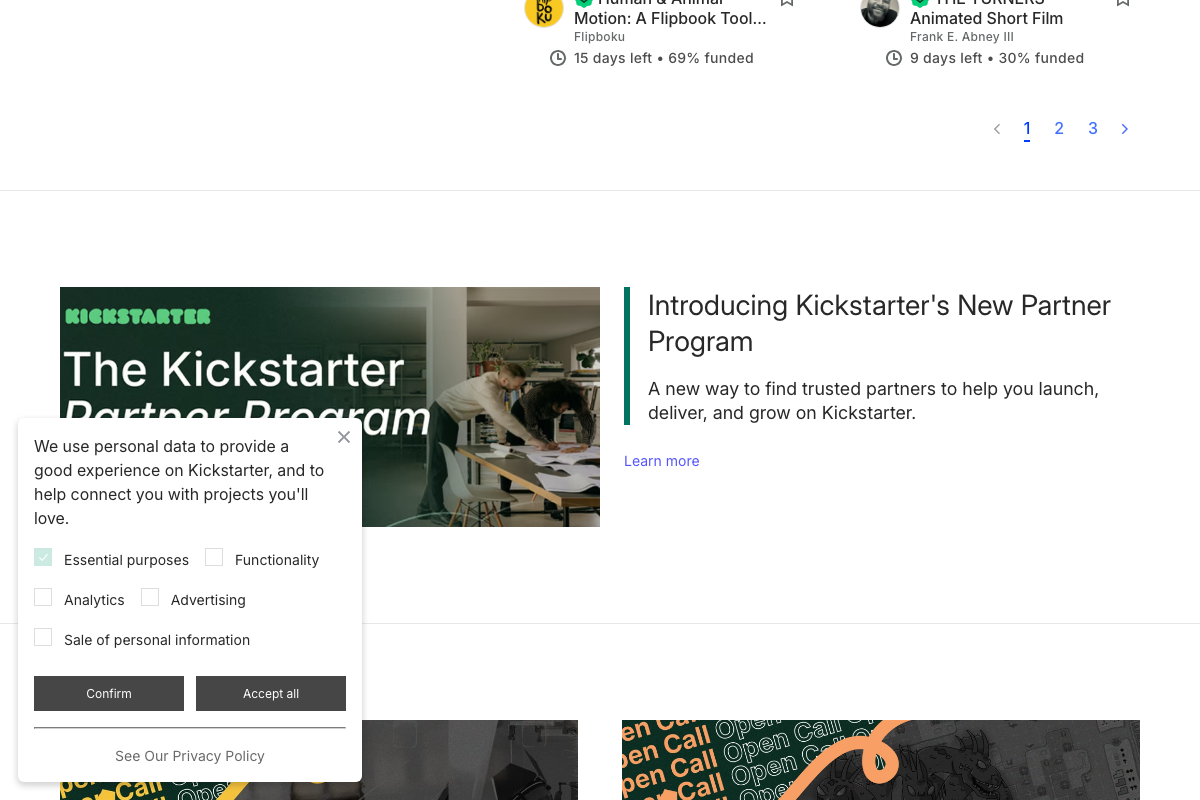Enable Sale of personal information

[x=43, y=636]
